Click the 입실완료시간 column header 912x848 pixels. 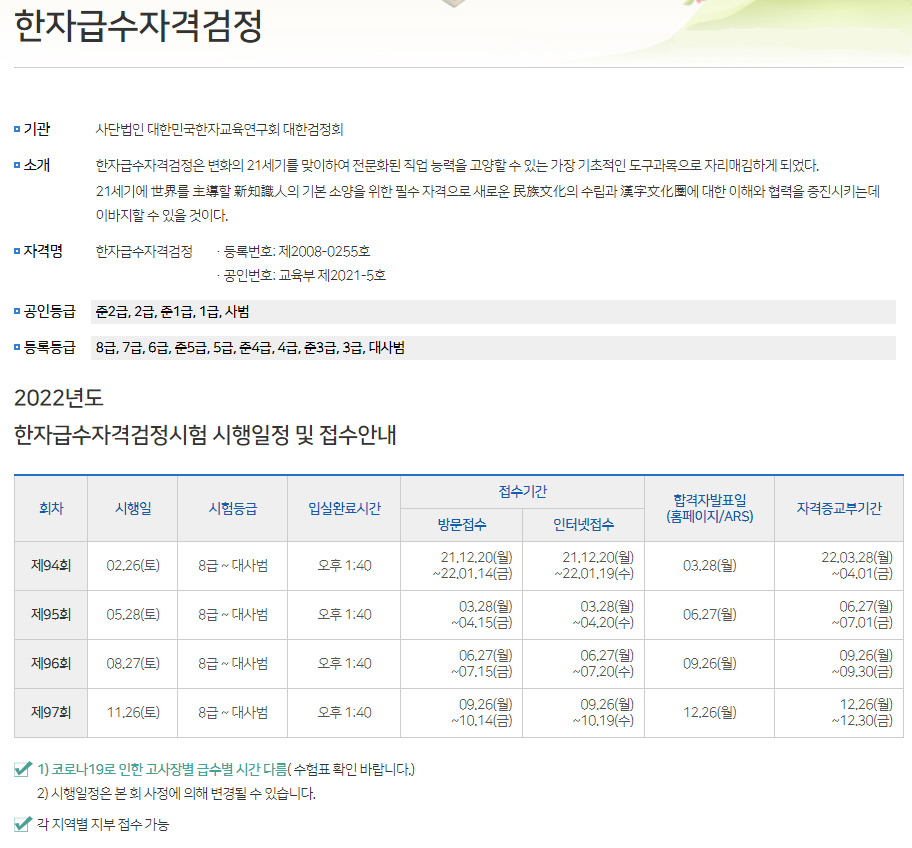pyautogui.click(x=344, y=508)
